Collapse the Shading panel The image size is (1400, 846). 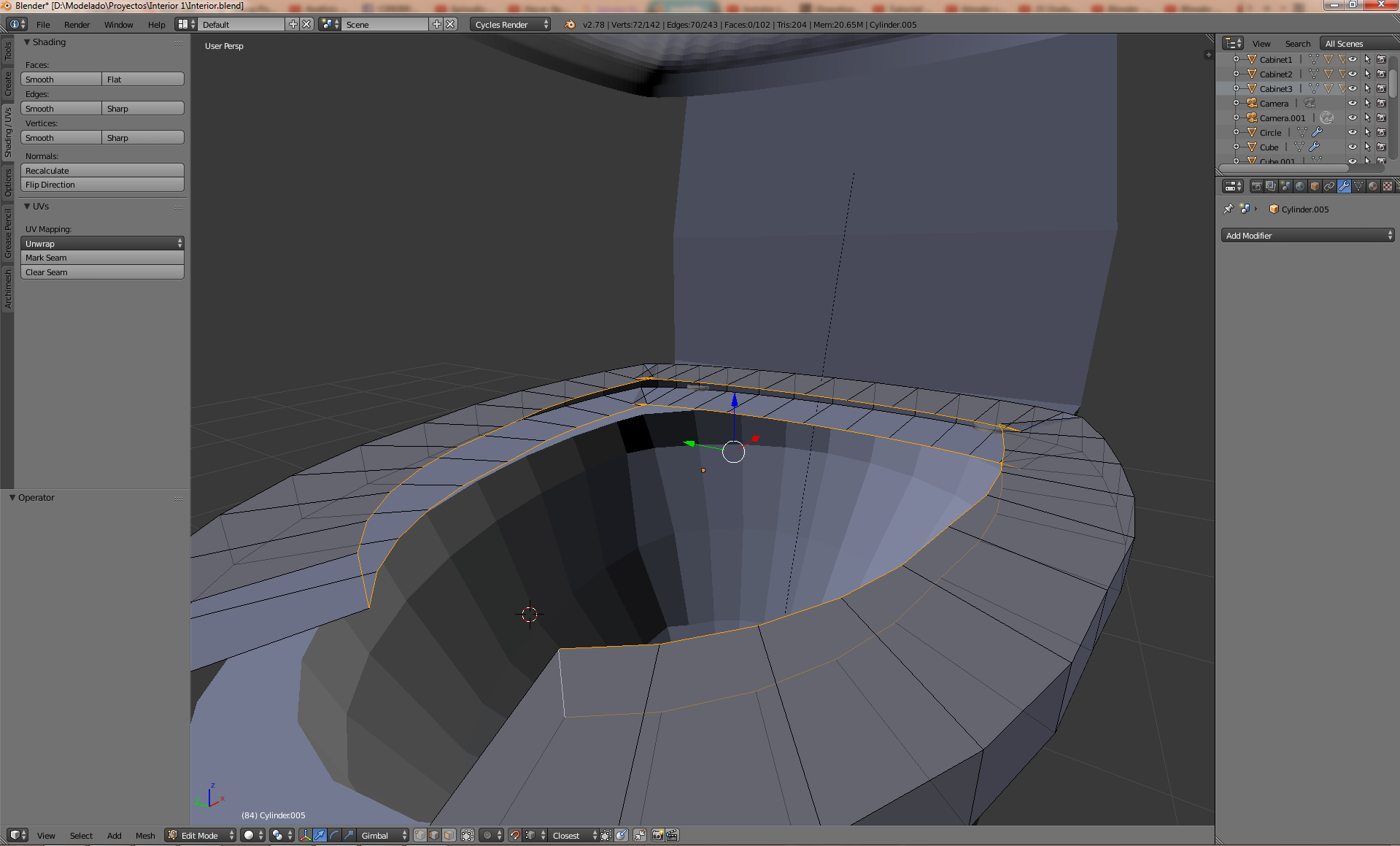click(27, 42)
